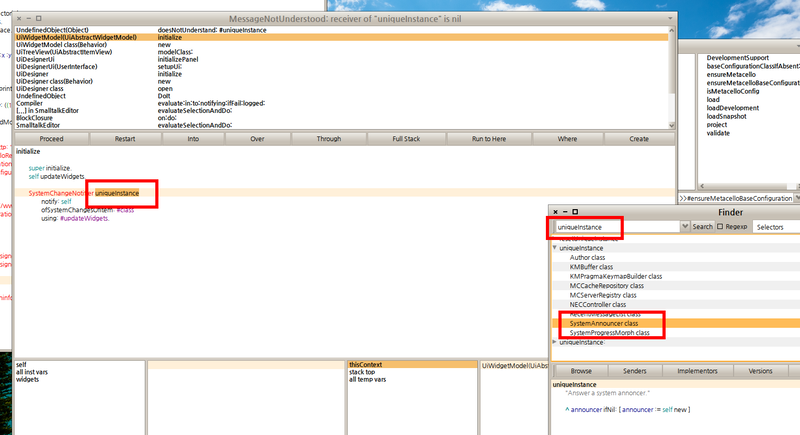Step Into the current method
Image resolution: width=800 pixels, height=435 pixels.
coord(193,139)
